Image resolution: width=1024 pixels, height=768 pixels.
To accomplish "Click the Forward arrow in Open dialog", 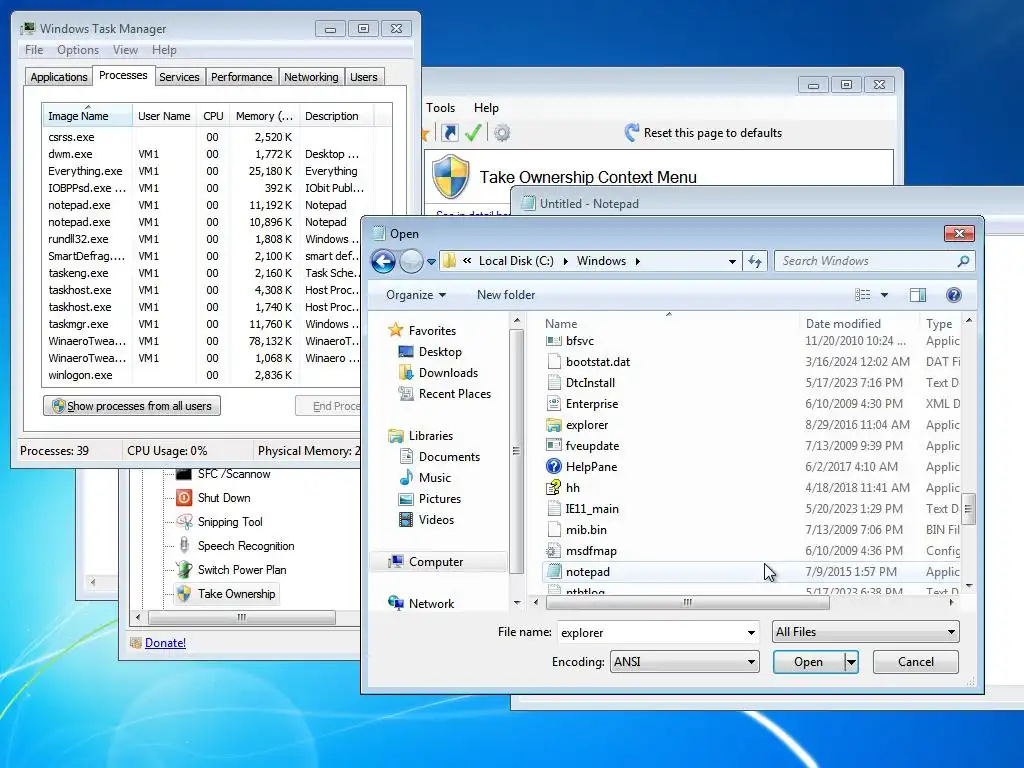I will point(411,262).
